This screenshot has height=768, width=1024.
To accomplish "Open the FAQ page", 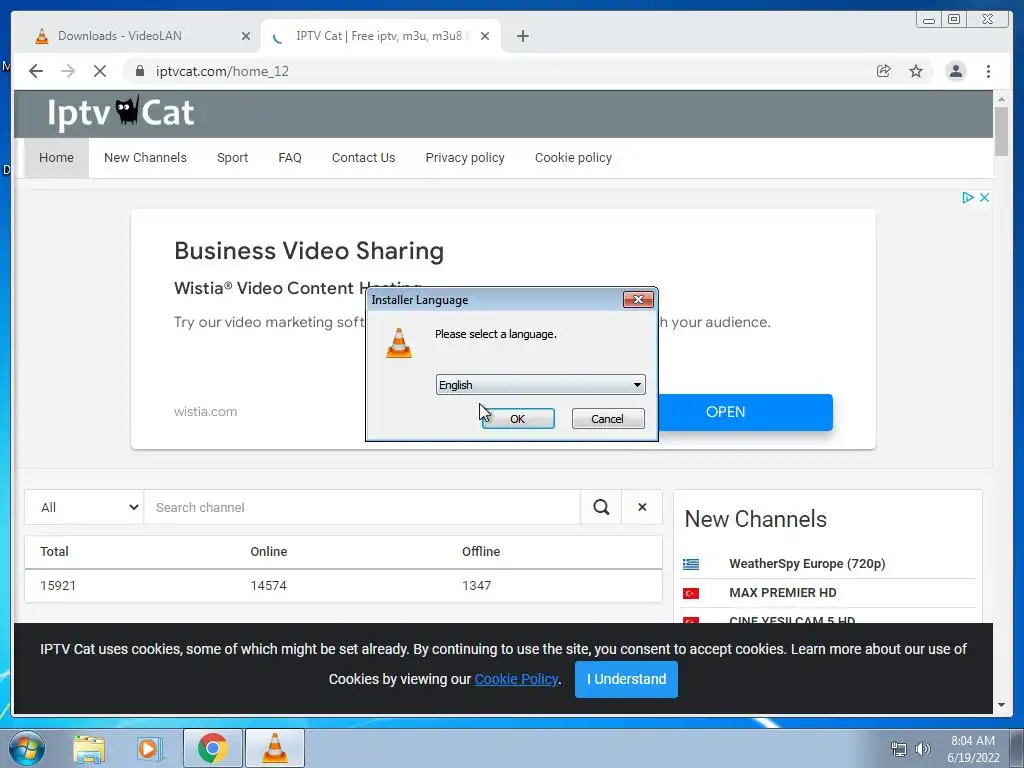I will tap(290, 157).
